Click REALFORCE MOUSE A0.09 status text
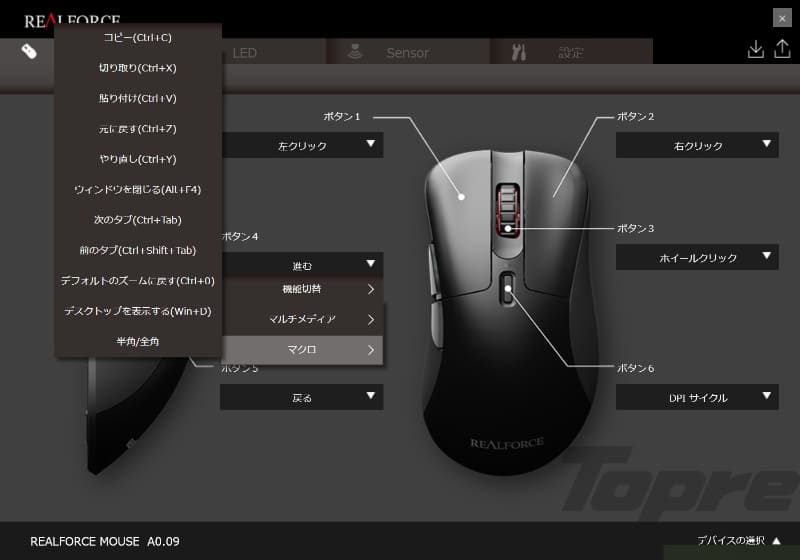800x560 pixels. [105, 541]
